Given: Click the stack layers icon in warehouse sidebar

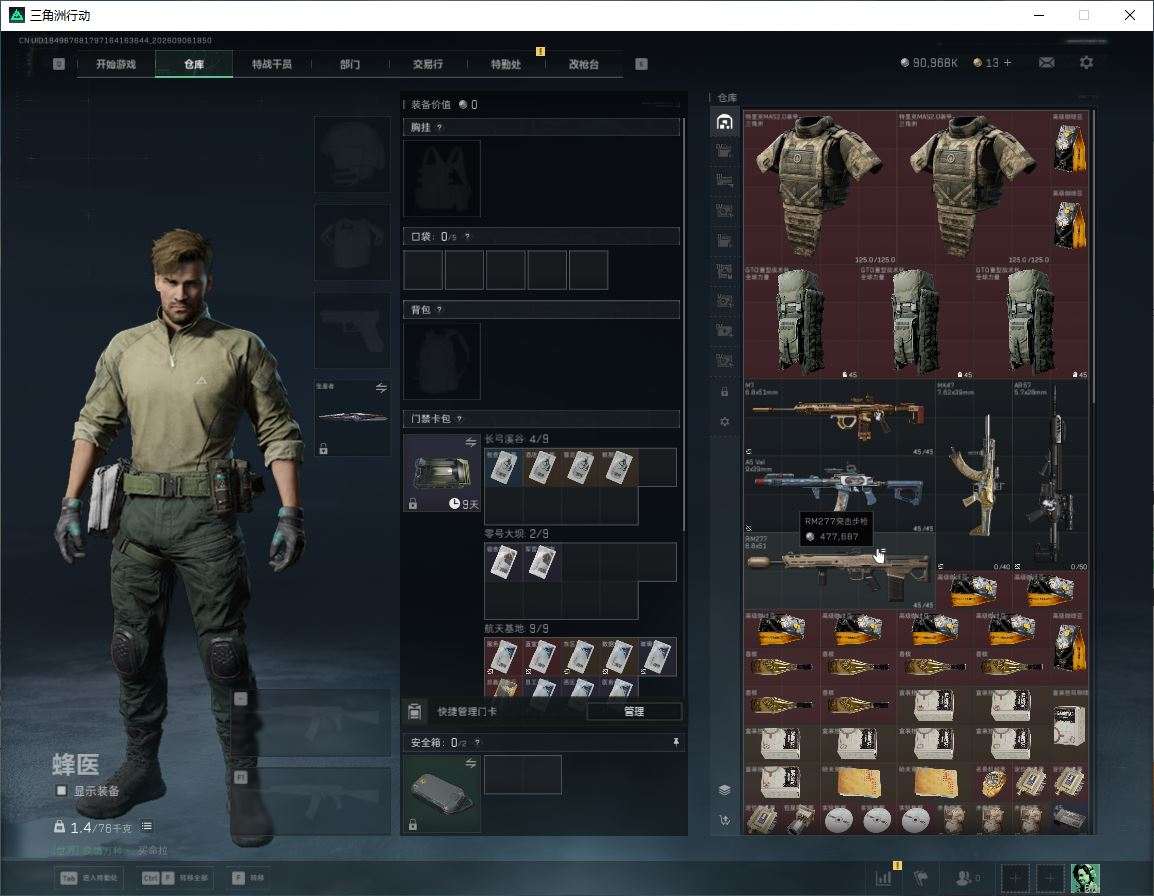Looking at the screenshot, I should click(724, 790).
